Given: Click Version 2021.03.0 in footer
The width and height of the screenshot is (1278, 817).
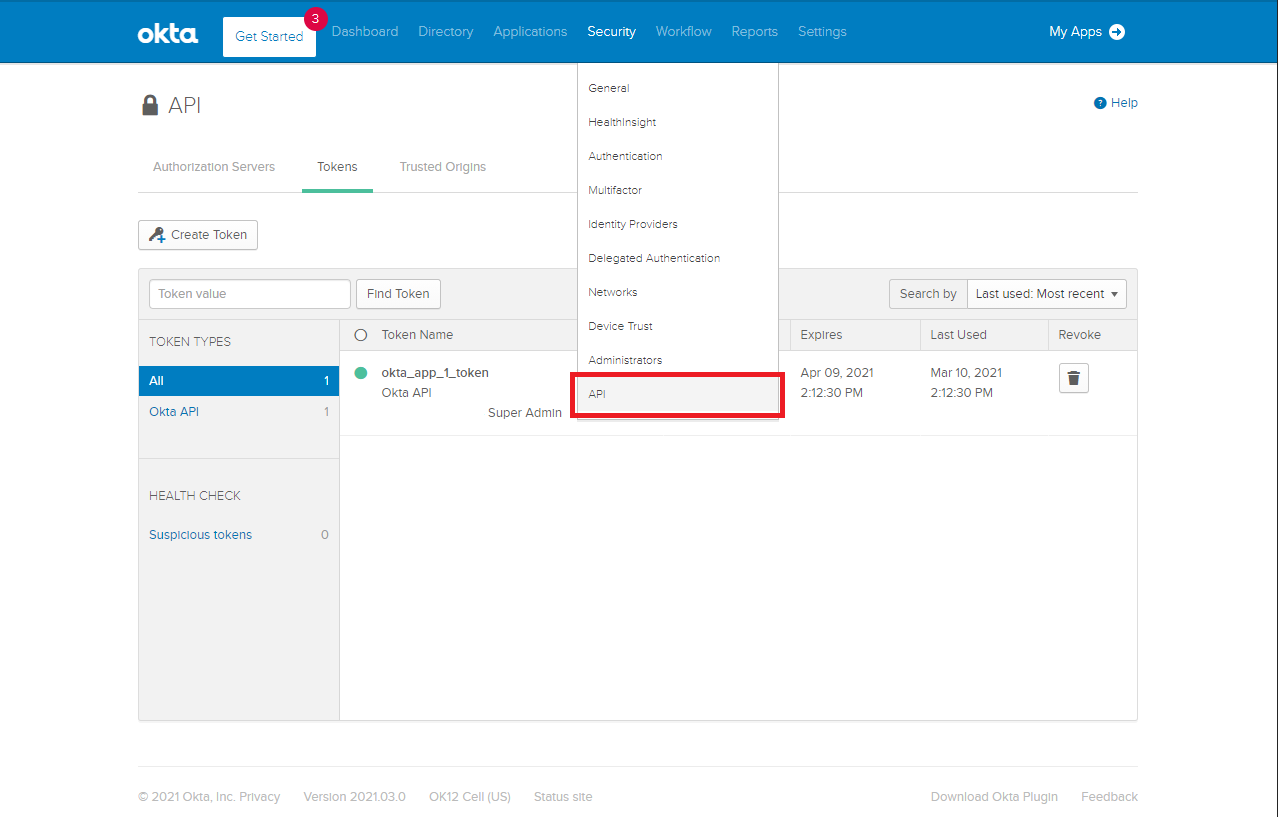Looking at the screenshot, I should tap(354, 797).
